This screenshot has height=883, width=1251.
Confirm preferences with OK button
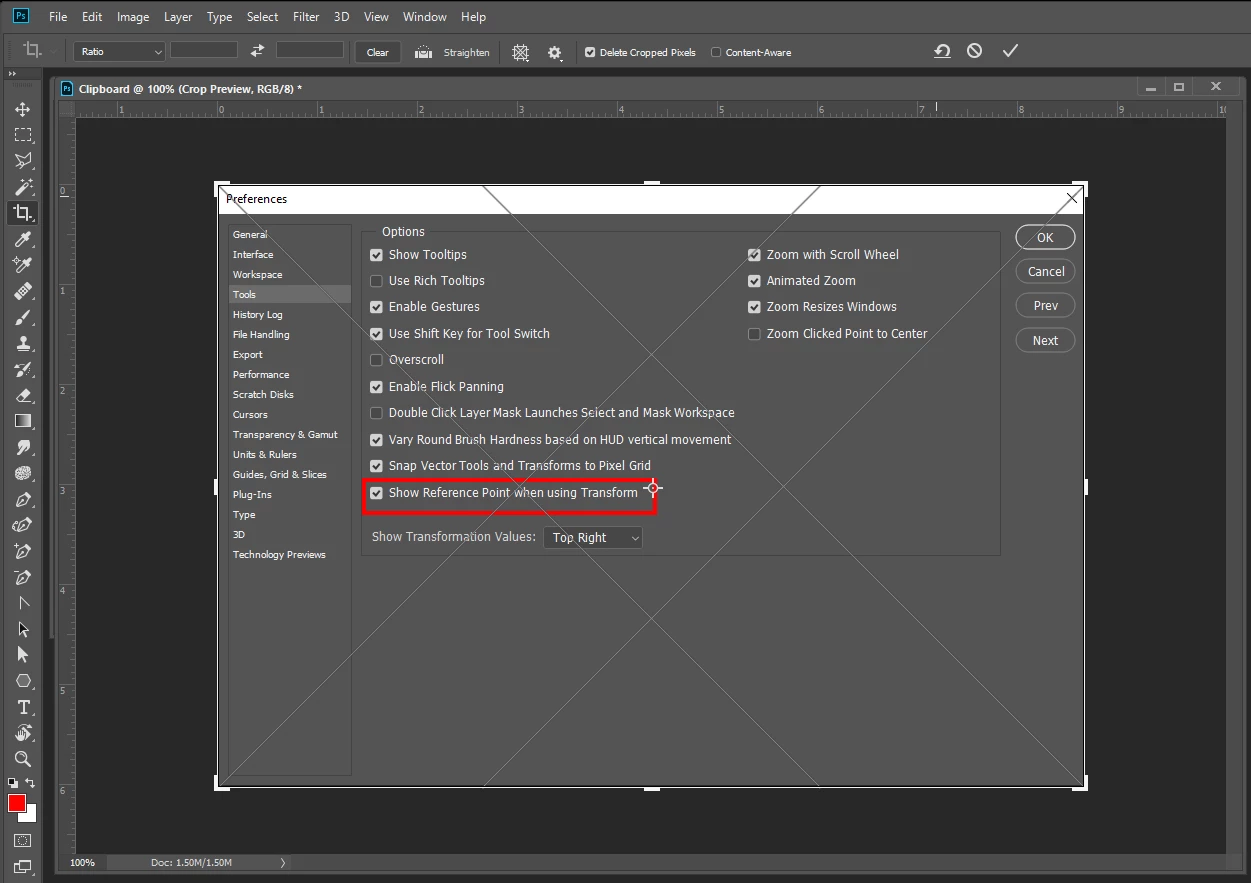1045,238
